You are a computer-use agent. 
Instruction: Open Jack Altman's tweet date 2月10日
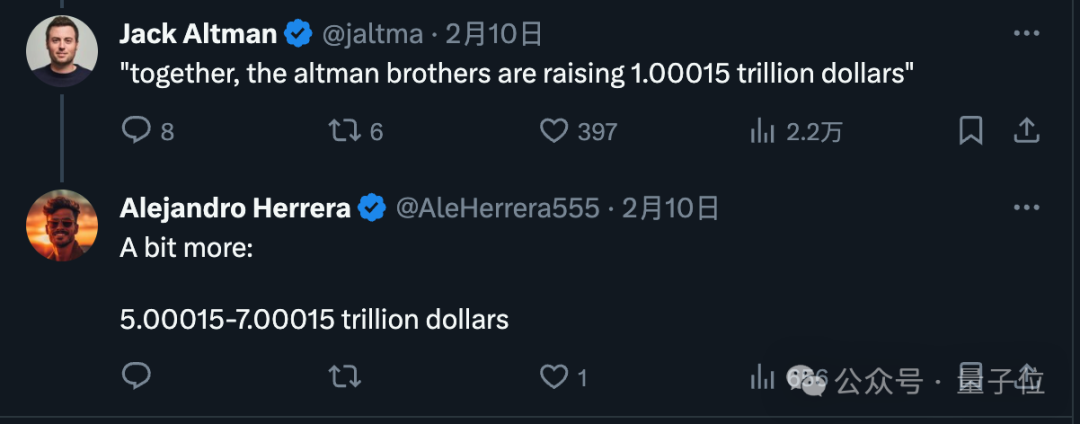(x=494, y=35)
